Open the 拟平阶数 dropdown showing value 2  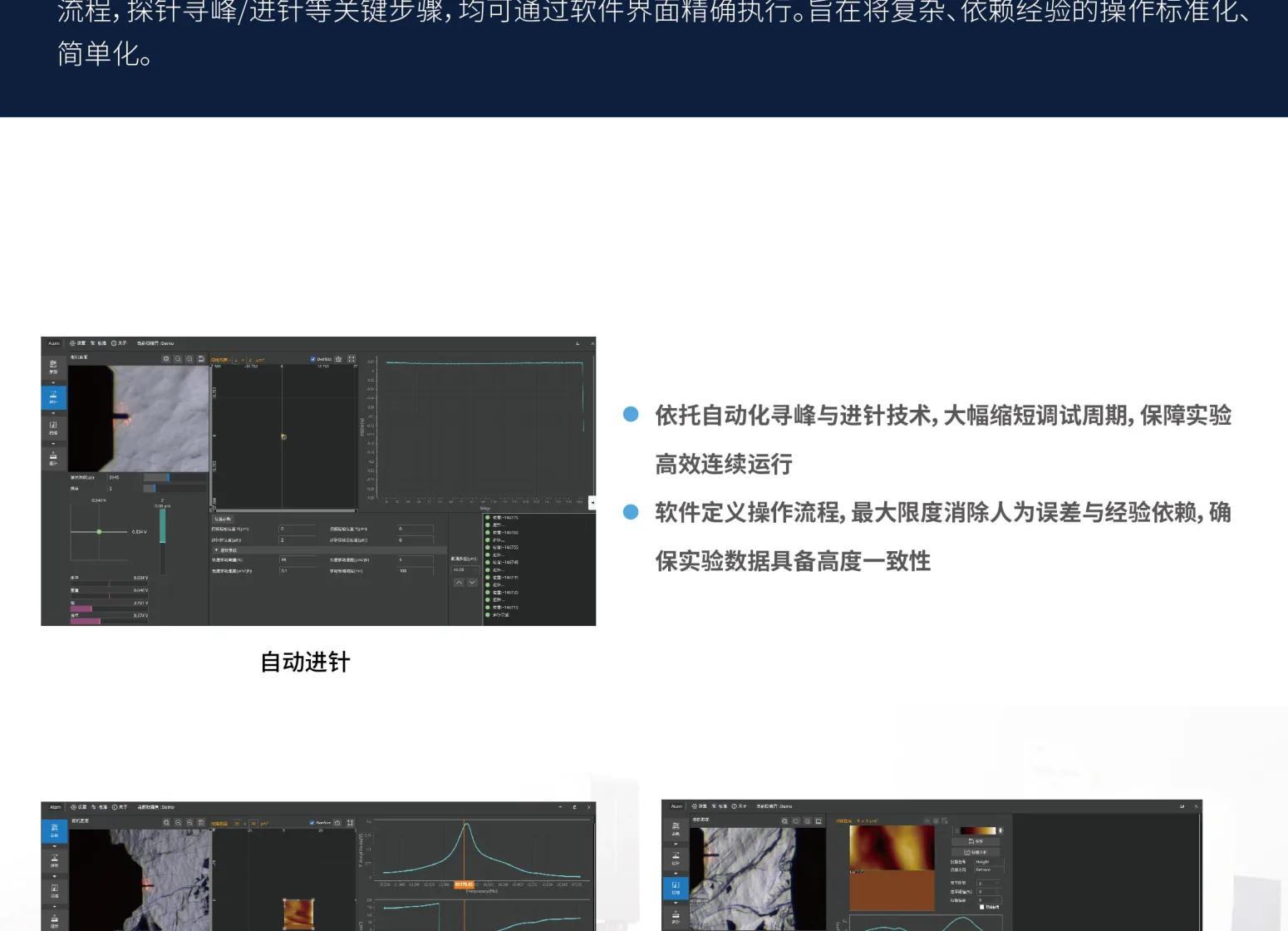(989, 884)
